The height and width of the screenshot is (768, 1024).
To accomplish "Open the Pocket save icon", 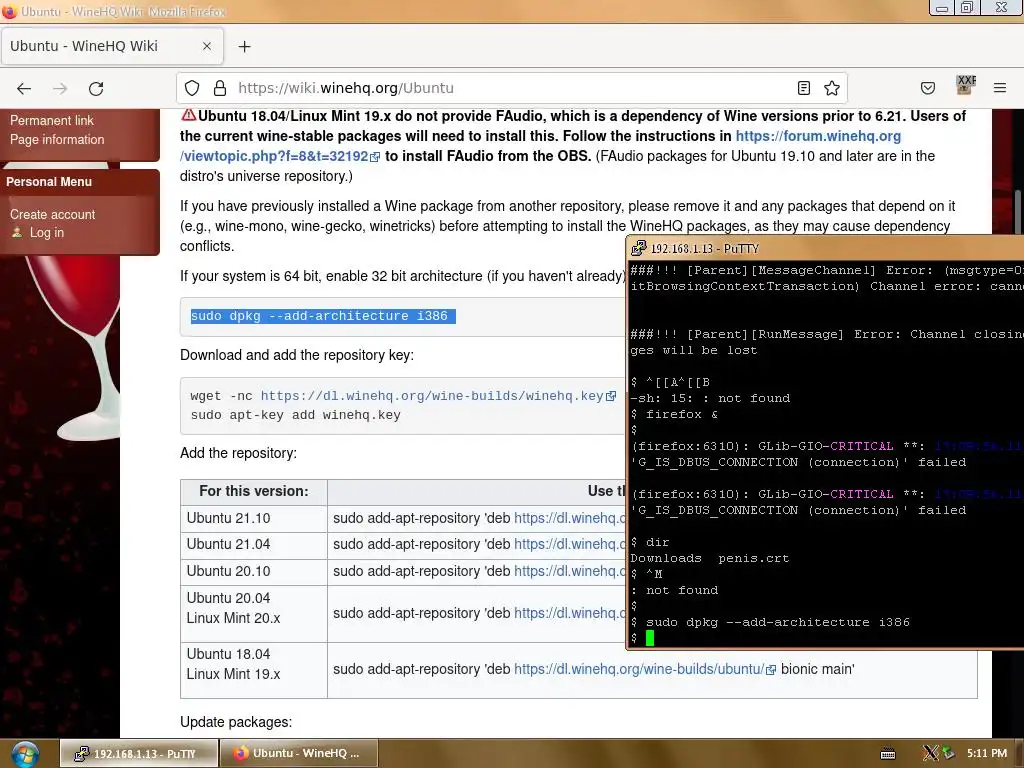I will (928, 88).
